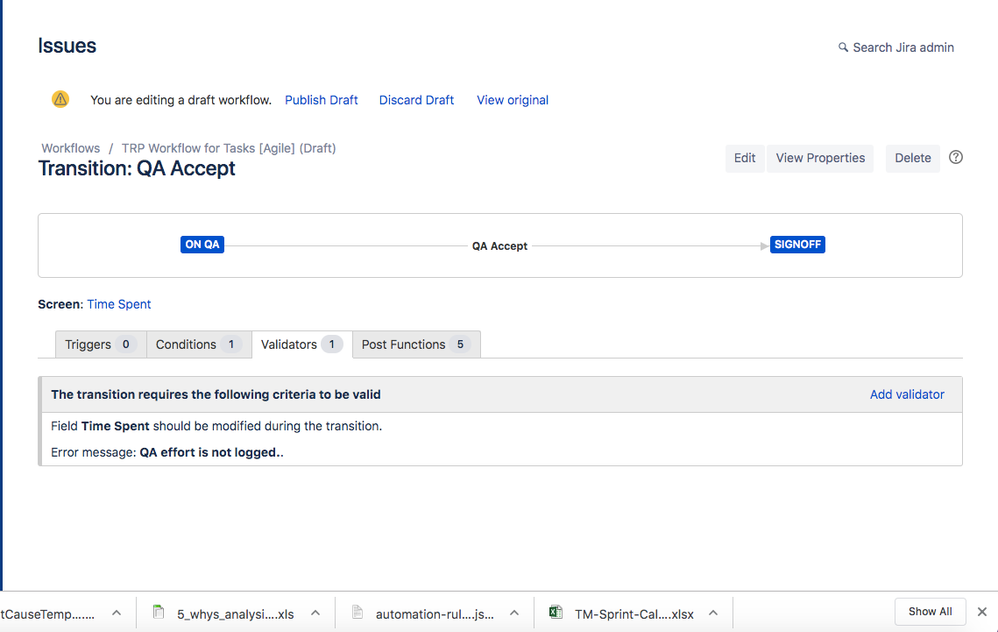998x632 pixels.
Task: Click the automation-rul js file icon
Action: point(357,612)
